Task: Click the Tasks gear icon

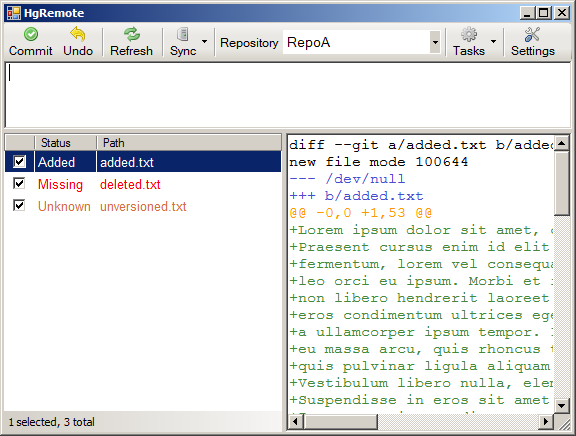Action: click(469, 34)
